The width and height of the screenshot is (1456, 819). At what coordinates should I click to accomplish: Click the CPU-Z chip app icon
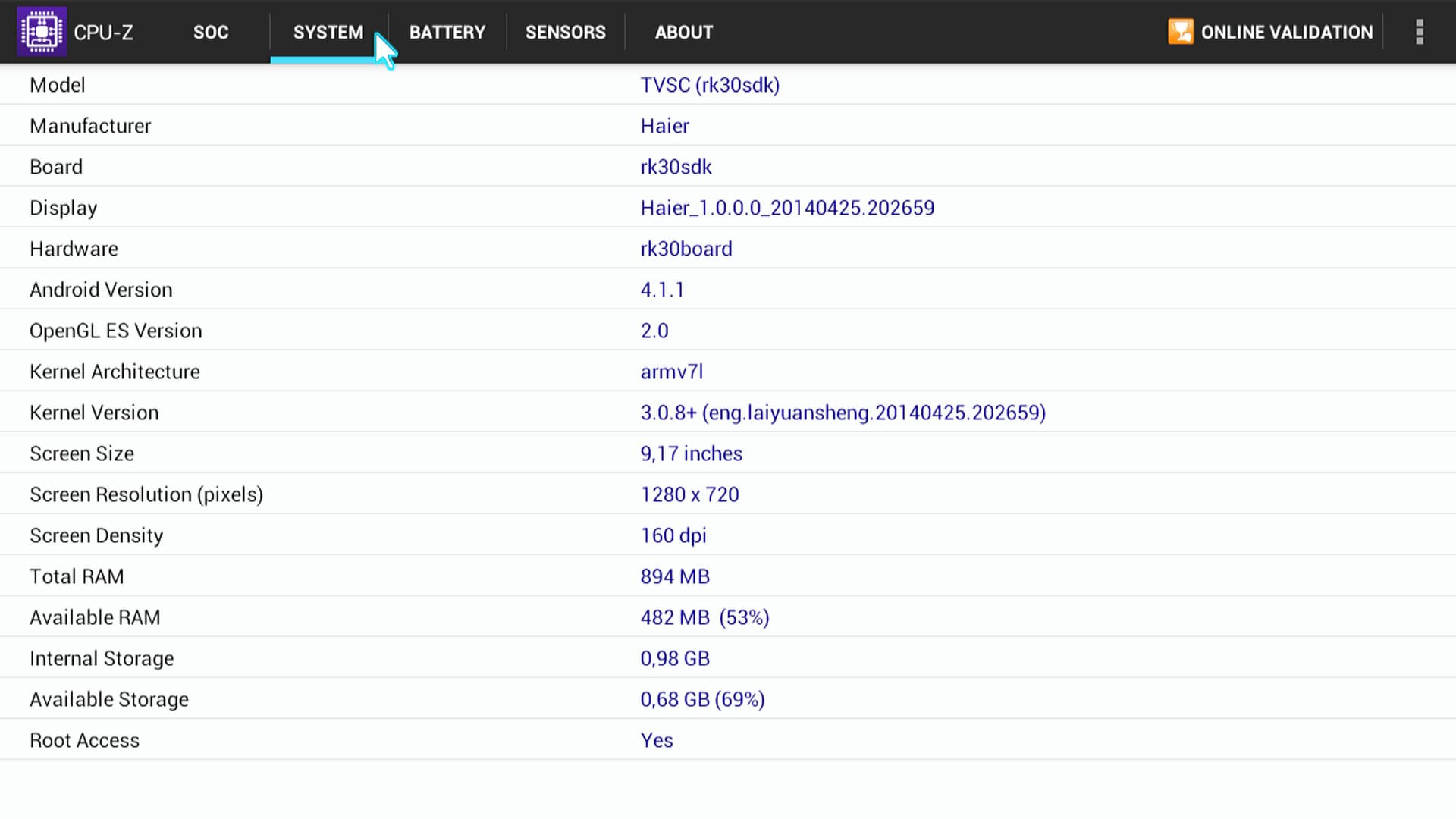click(41, 32)
